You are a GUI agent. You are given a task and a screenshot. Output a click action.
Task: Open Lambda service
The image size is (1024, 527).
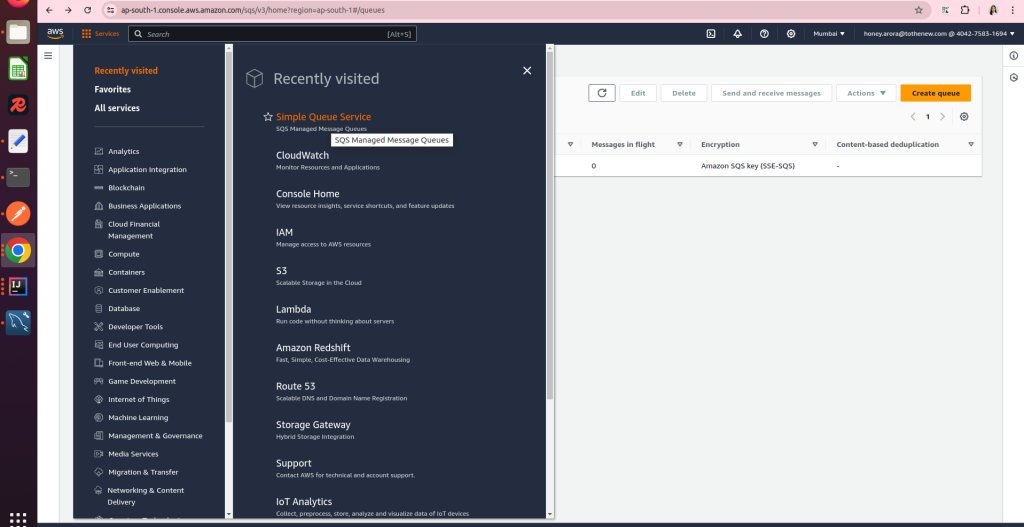click(x=293, y=309)
